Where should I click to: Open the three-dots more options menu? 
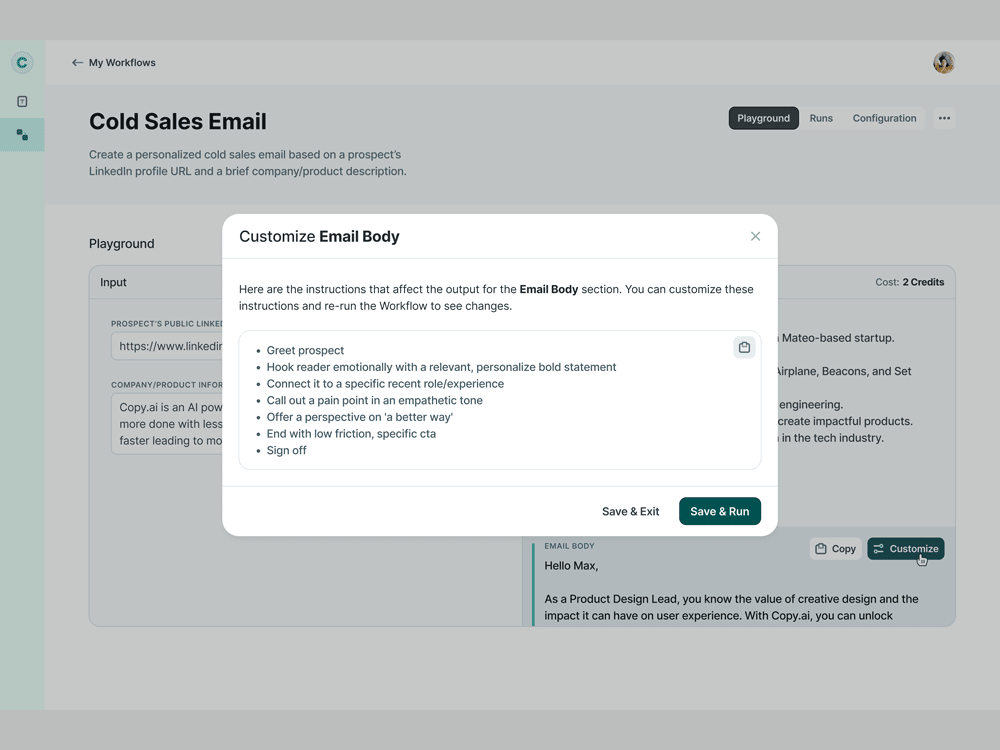944,118
